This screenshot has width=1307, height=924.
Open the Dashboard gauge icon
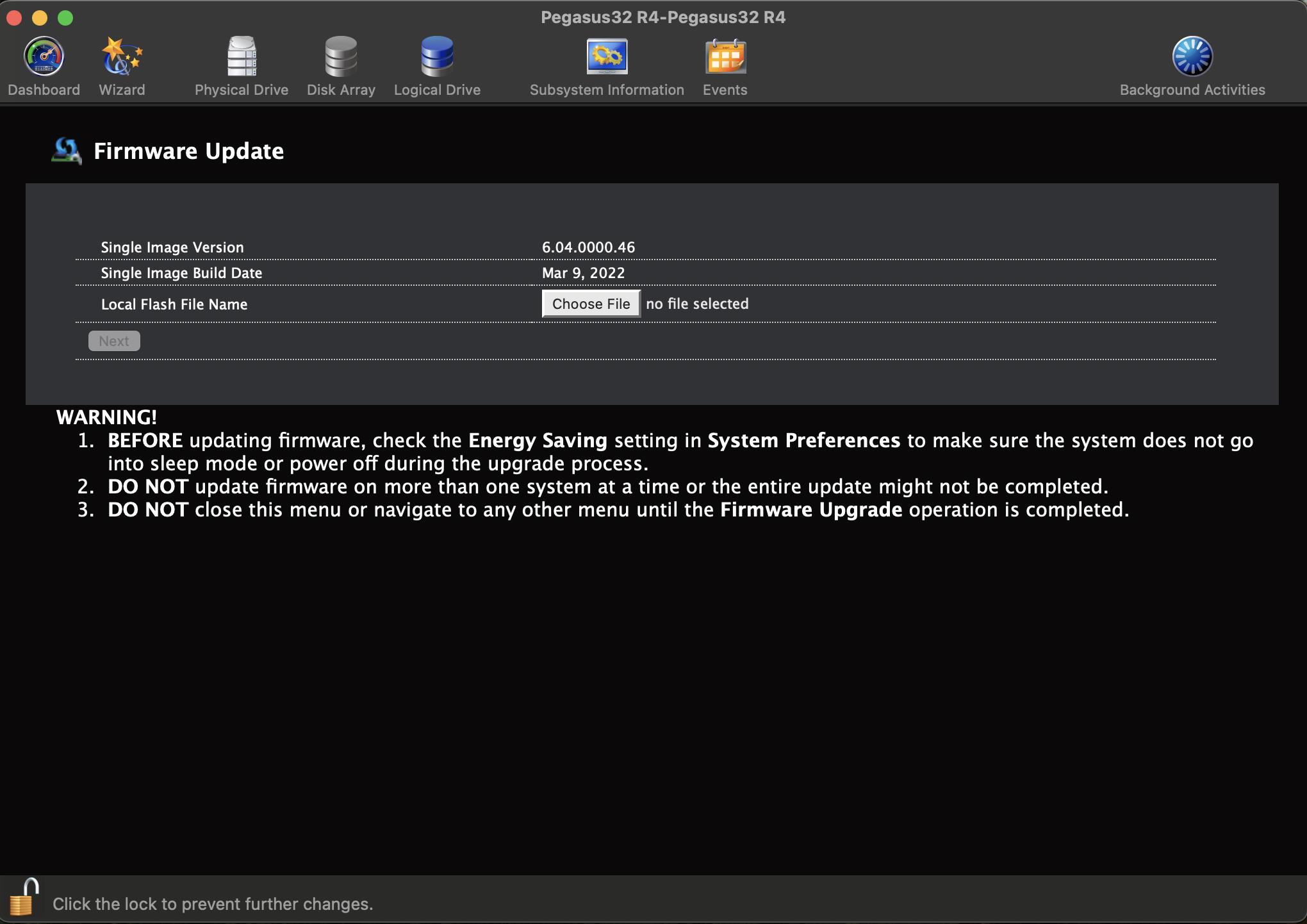point(44,56)
